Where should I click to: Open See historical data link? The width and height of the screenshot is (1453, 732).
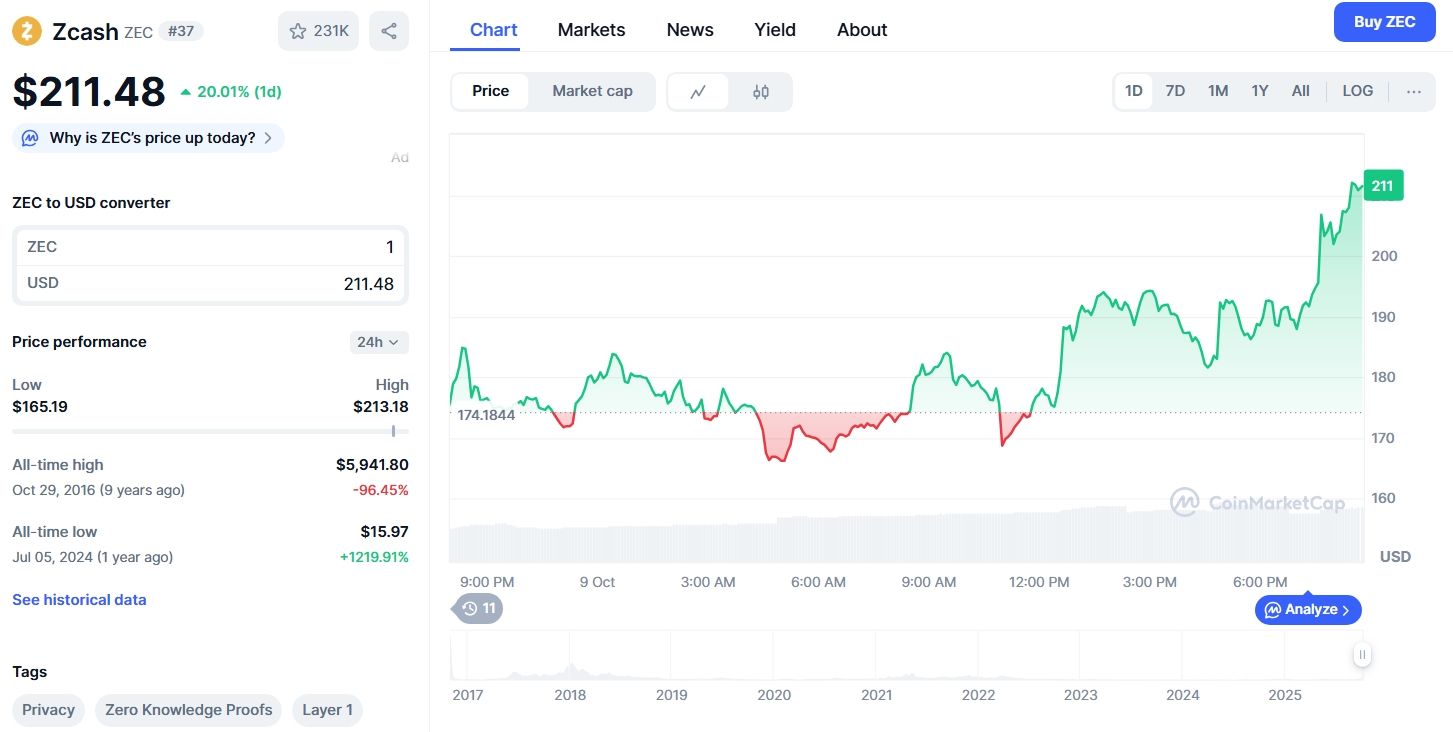[x=79, y=600]
